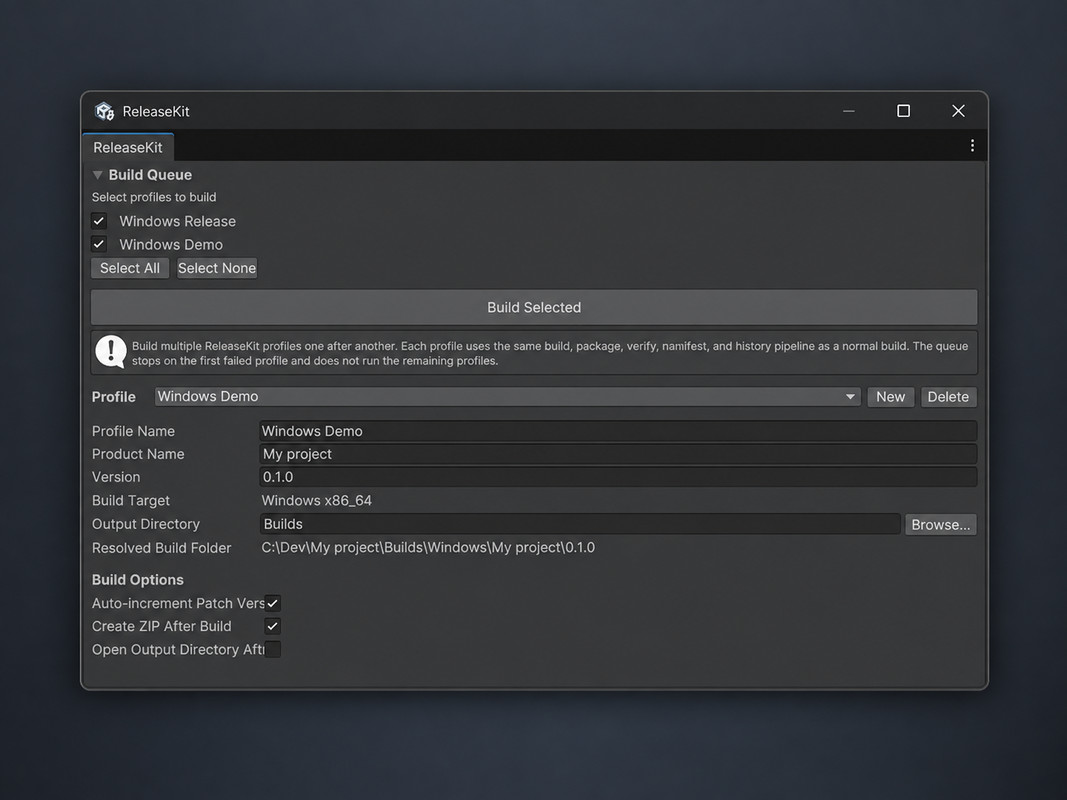Close the ReleaseKit window
The height and width of the screenshot is (800, 1067).
[958, 111]
